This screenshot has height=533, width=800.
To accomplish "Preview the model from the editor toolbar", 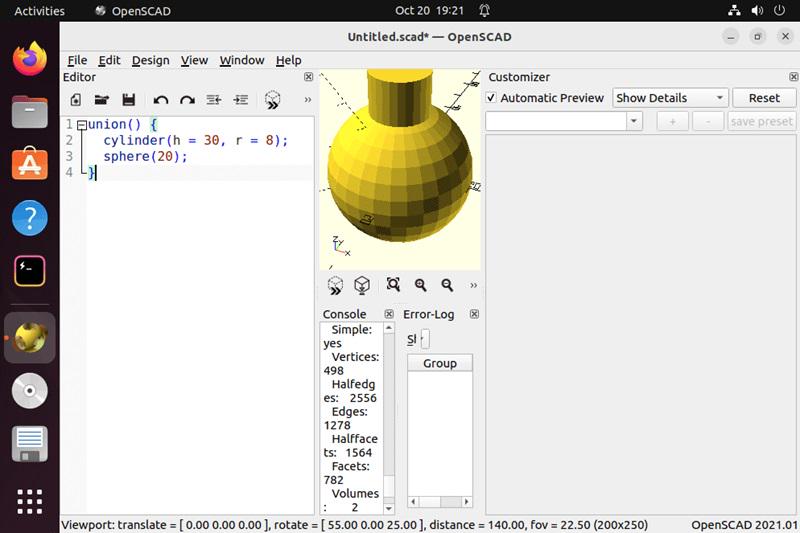I will point(272,100).
